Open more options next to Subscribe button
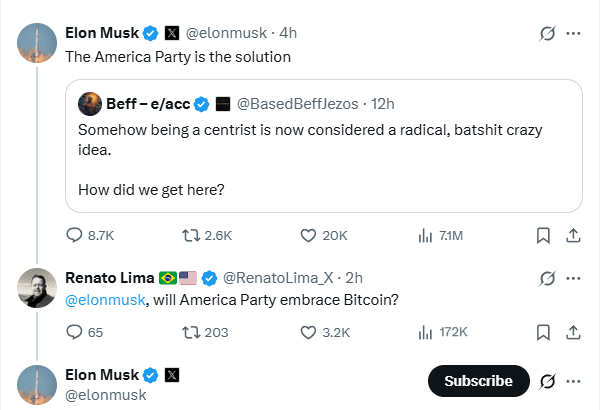This screenshot has width=602, height=410. click(x=574, y=380)
